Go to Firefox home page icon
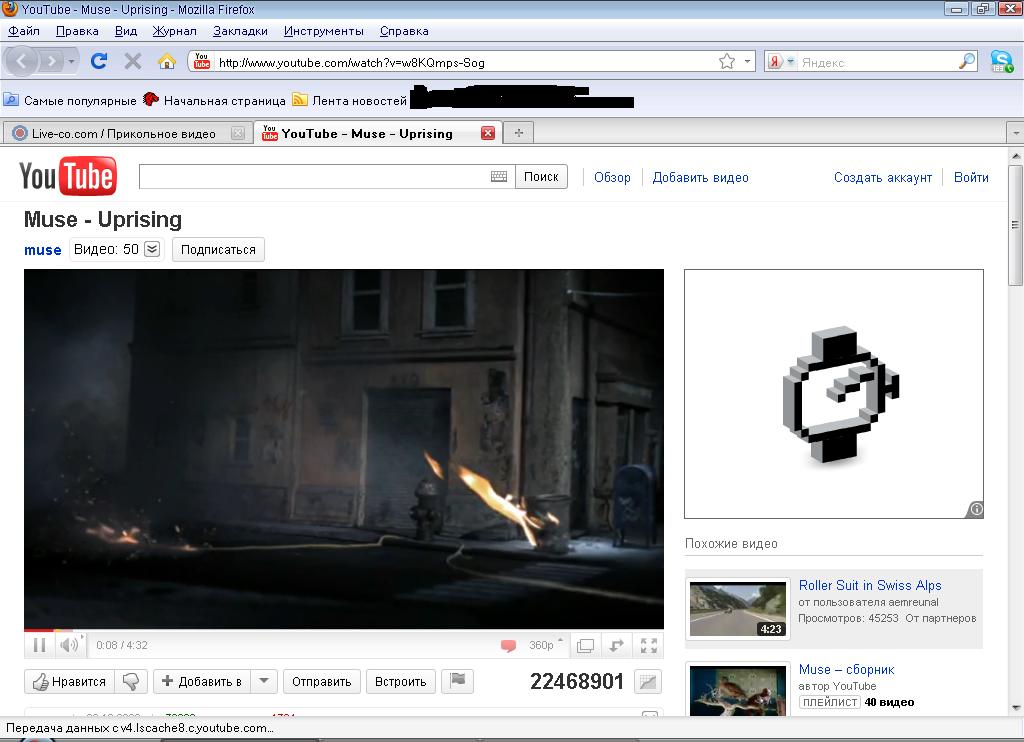This screenshot has width=1024, height=742. click(167, 62)
